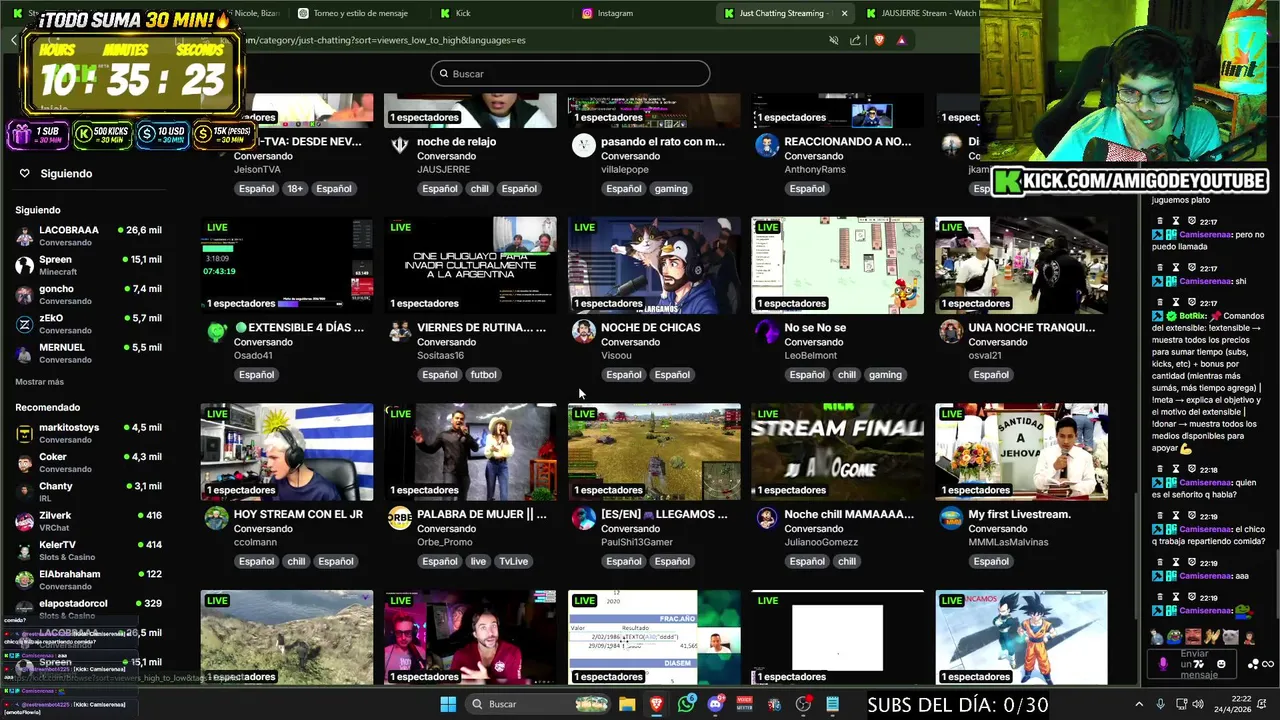Open Zilverk VRChat channel
This screenshot has width=1280, height=720.
[88, 521]
